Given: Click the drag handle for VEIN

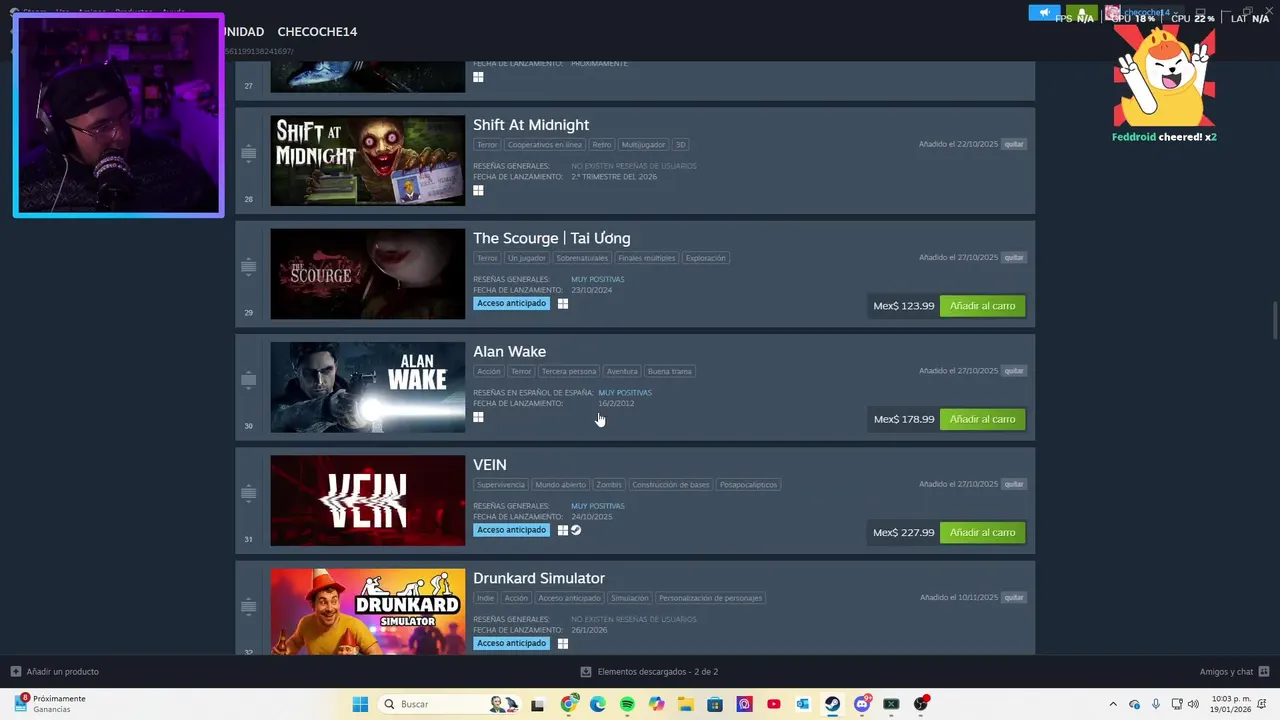Looking at the screenshot, I should (249, 493).
